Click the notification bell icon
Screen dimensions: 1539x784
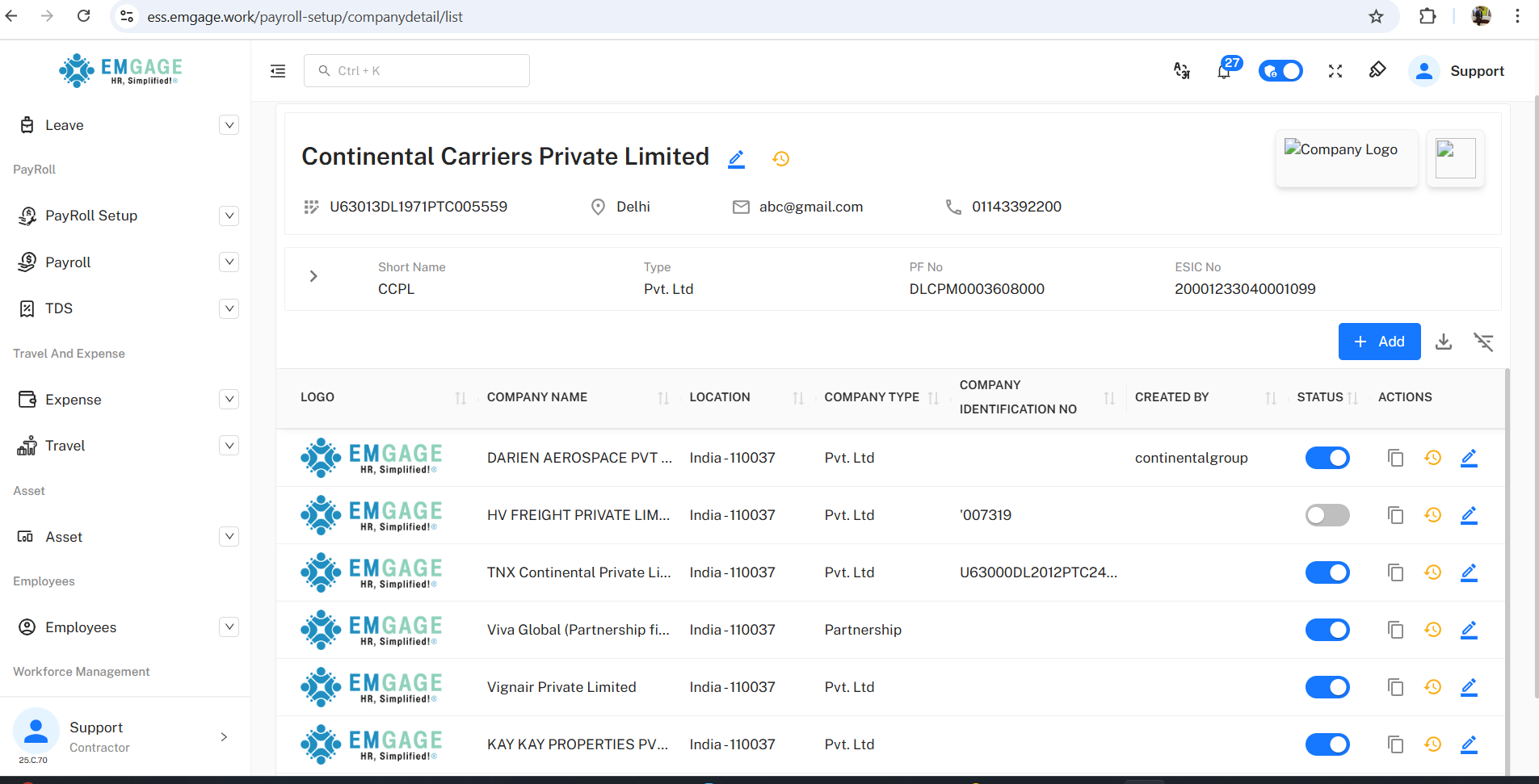coord(1224,72)
